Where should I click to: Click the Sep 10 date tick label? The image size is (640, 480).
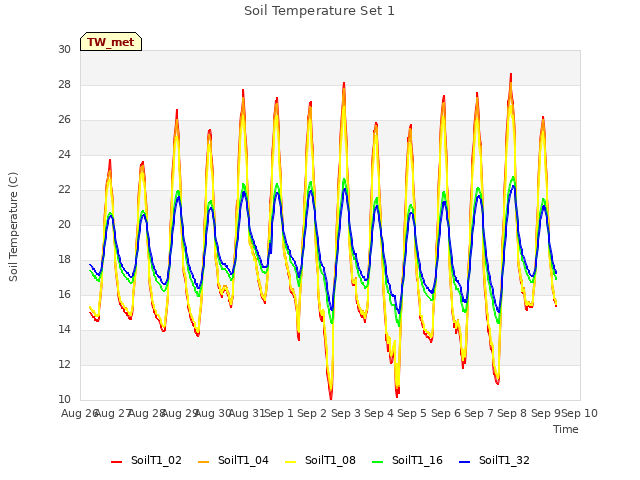[x=580, y=413]
